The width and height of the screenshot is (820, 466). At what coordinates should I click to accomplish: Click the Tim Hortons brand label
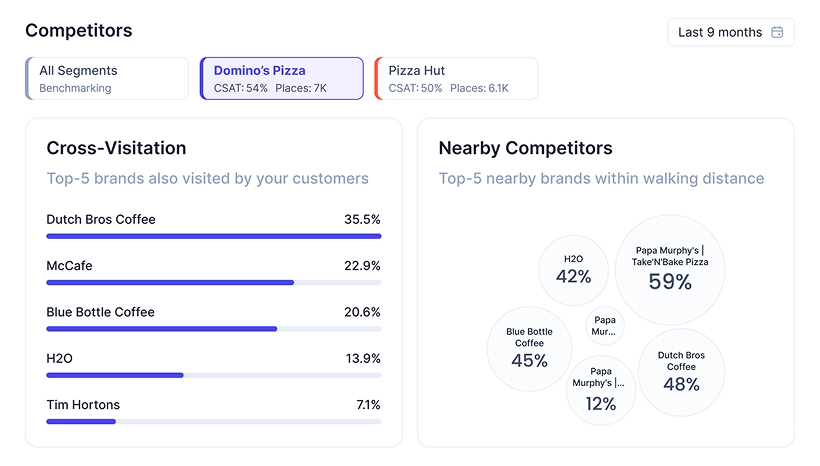tap(83, 405)
